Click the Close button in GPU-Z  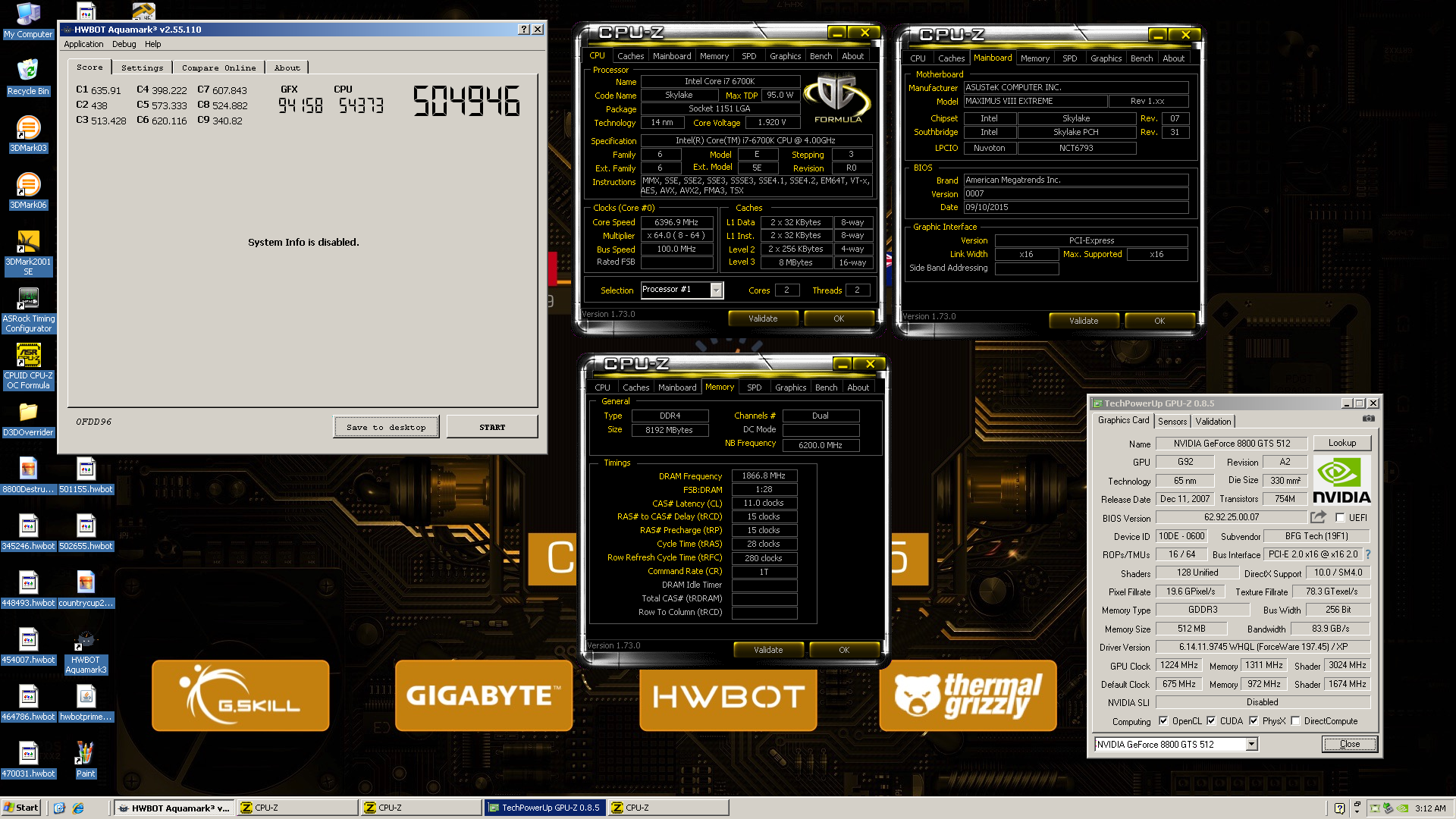click(1350, 744)
